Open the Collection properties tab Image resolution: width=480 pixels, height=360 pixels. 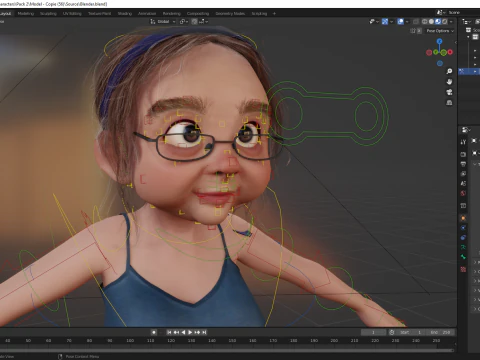(x=463, y=206)
